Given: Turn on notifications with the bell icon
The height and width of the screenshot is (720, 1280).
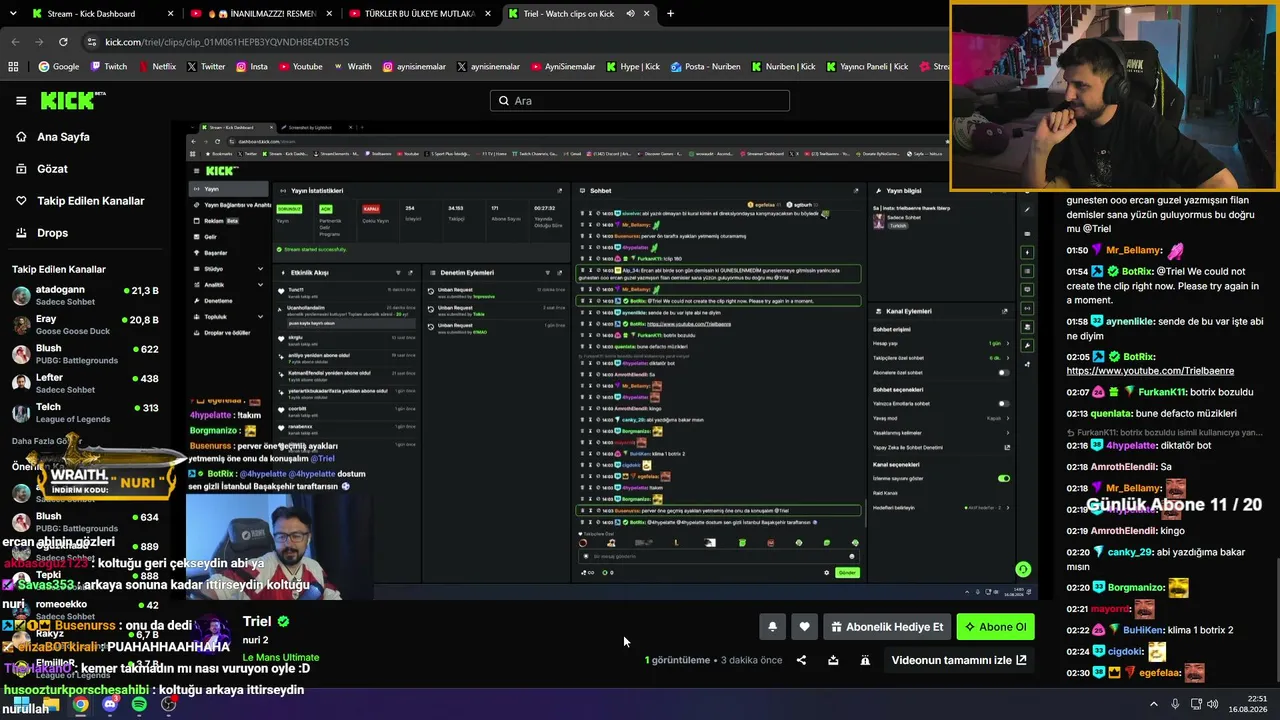Looking at the screenshot, I should [x=772, y=627].
